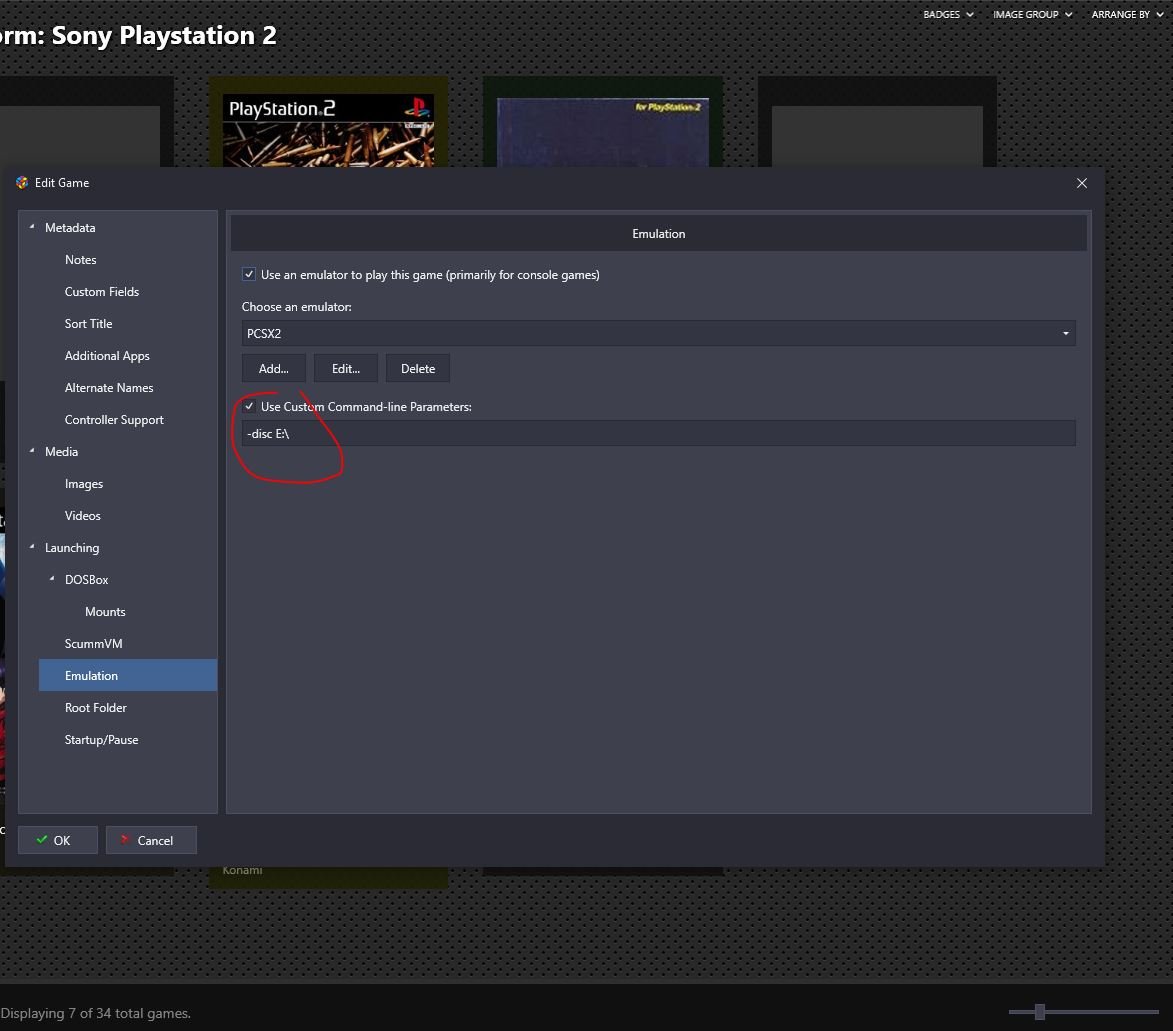Screen dimensions: 1173x1031
Task: Click the 'Choose an emulator:' label
Action: click(x=296, y=307)
